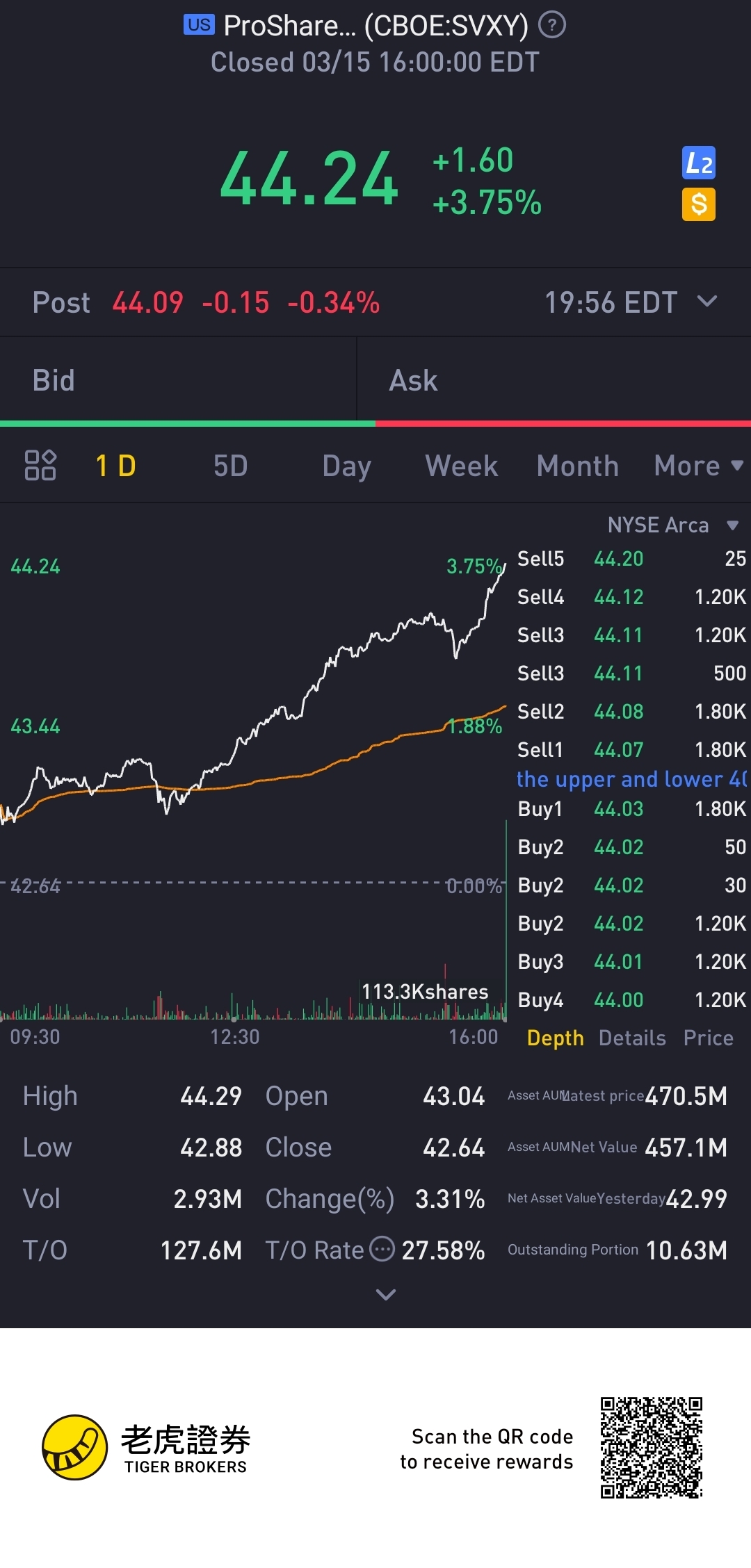Image resolution: width=751 pixels, height=1568 pixels.
Task: Tap the Change(%) 3.31% value
Action: point(450,1199)
